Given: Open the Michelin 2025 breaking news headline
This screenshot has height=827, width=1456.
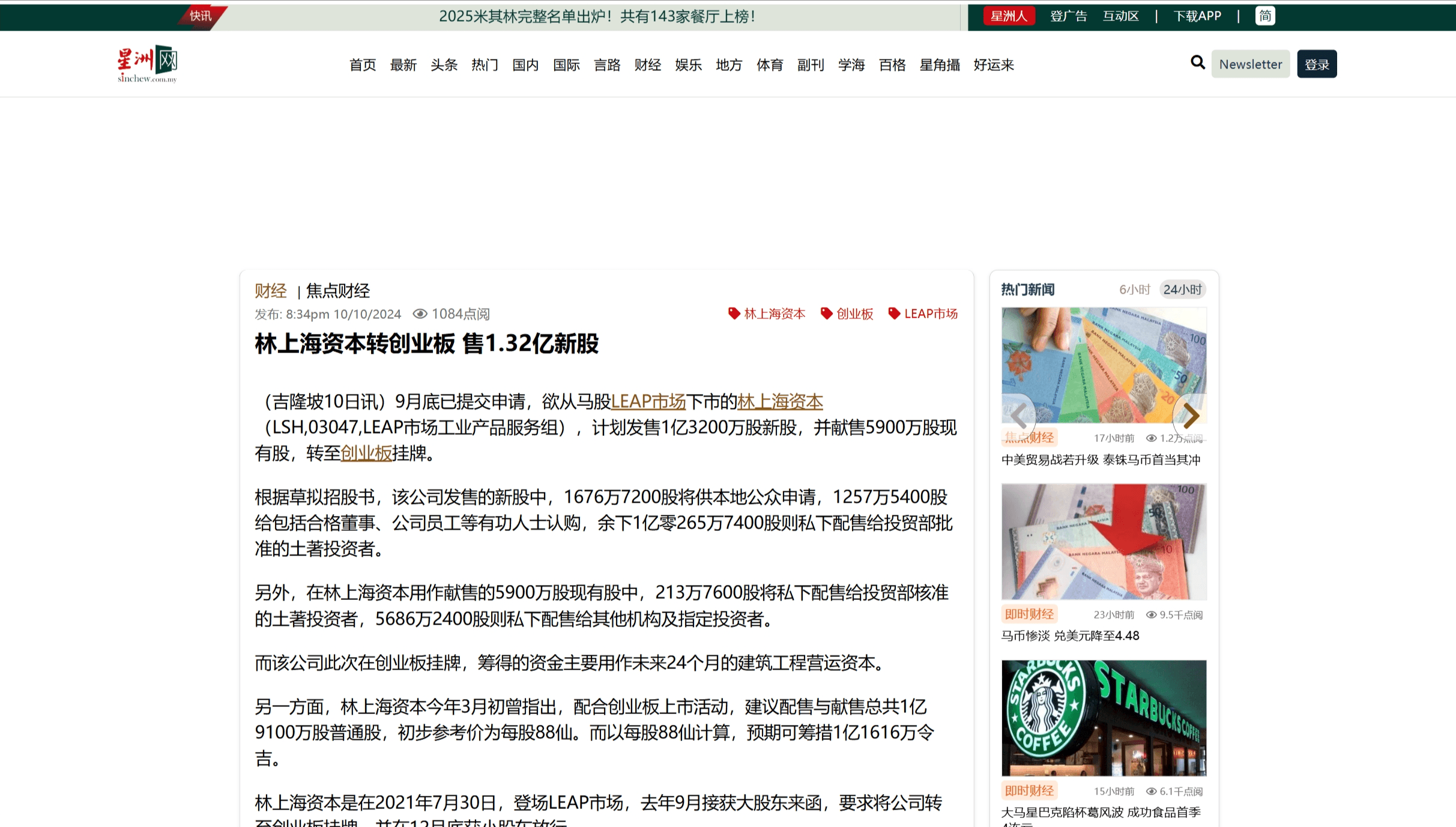Looking at the screenshot, I should coord(597,16).
